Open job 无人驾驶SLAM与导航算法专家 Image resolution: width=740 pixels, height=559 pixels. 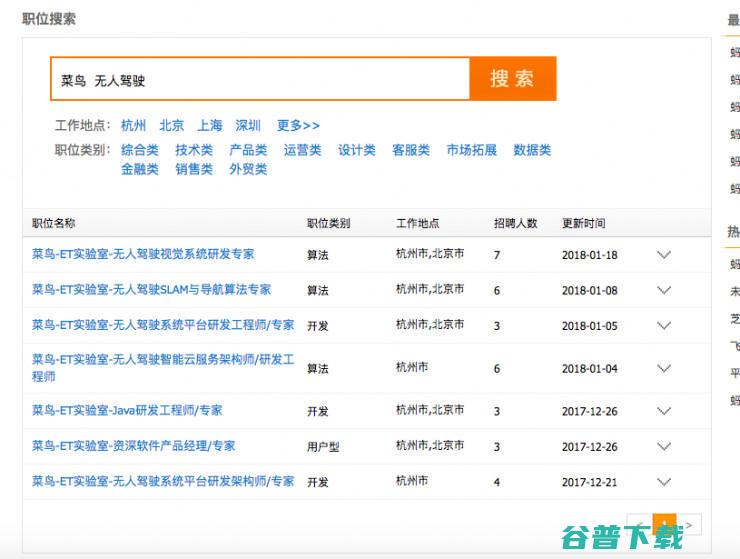(151, 289)
